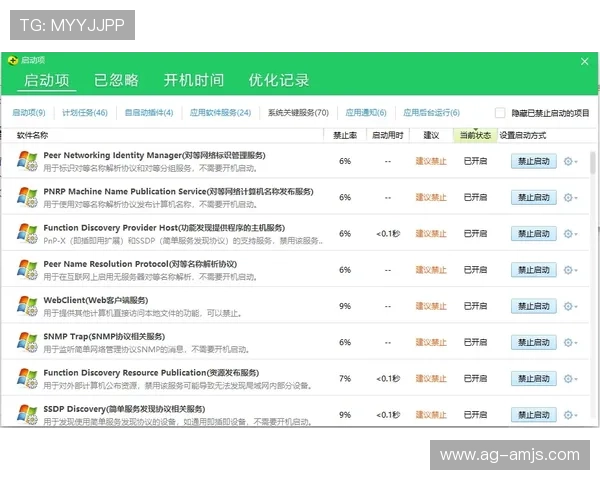
Task: Click 已开启 status in SNMP Trap row
Action: pos(475,342)
